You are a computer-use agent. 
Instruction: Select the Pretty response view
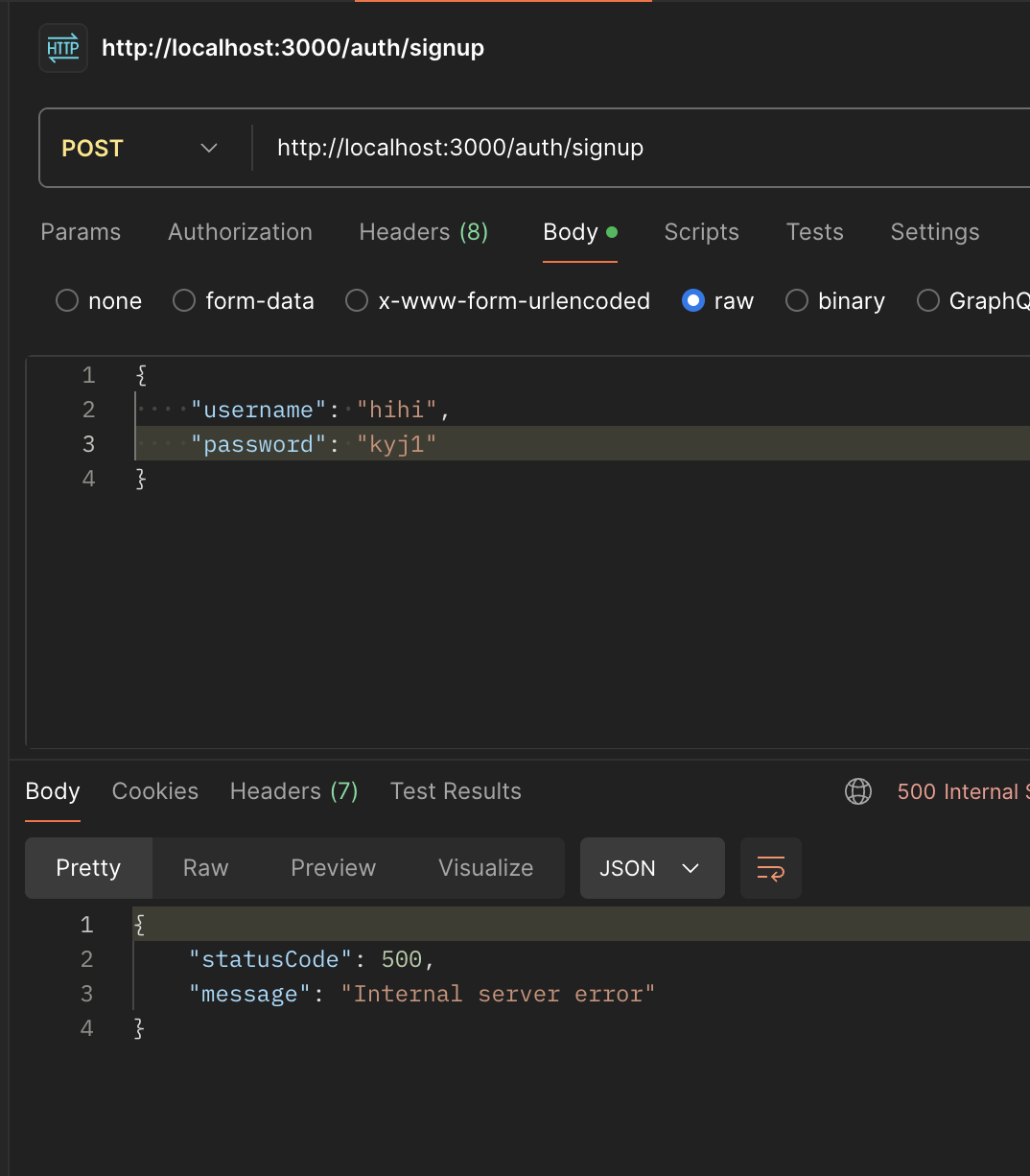pyautogui.click(x=88, y=868)
